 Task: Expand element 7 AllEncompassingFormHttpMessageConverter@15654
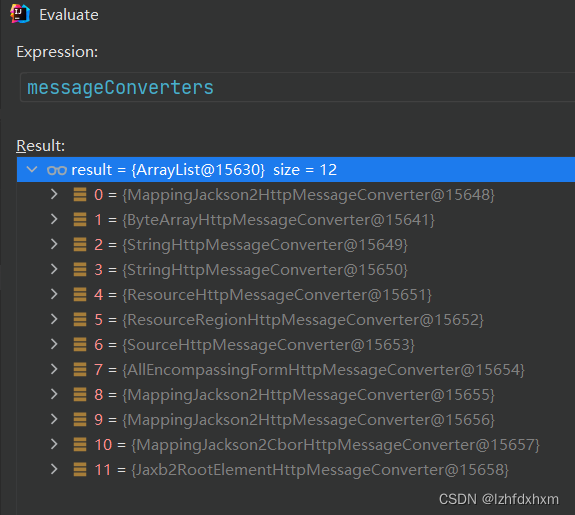point(54,369)
